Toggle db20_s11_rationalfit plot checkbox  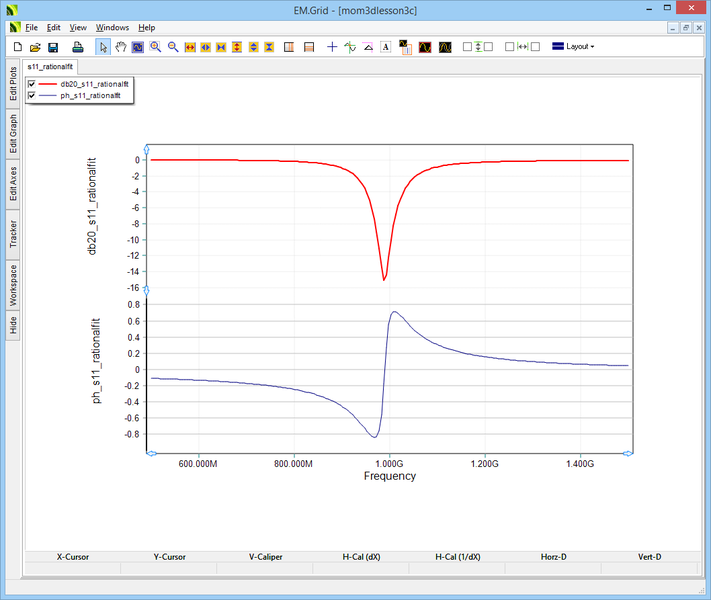point(32,84)
